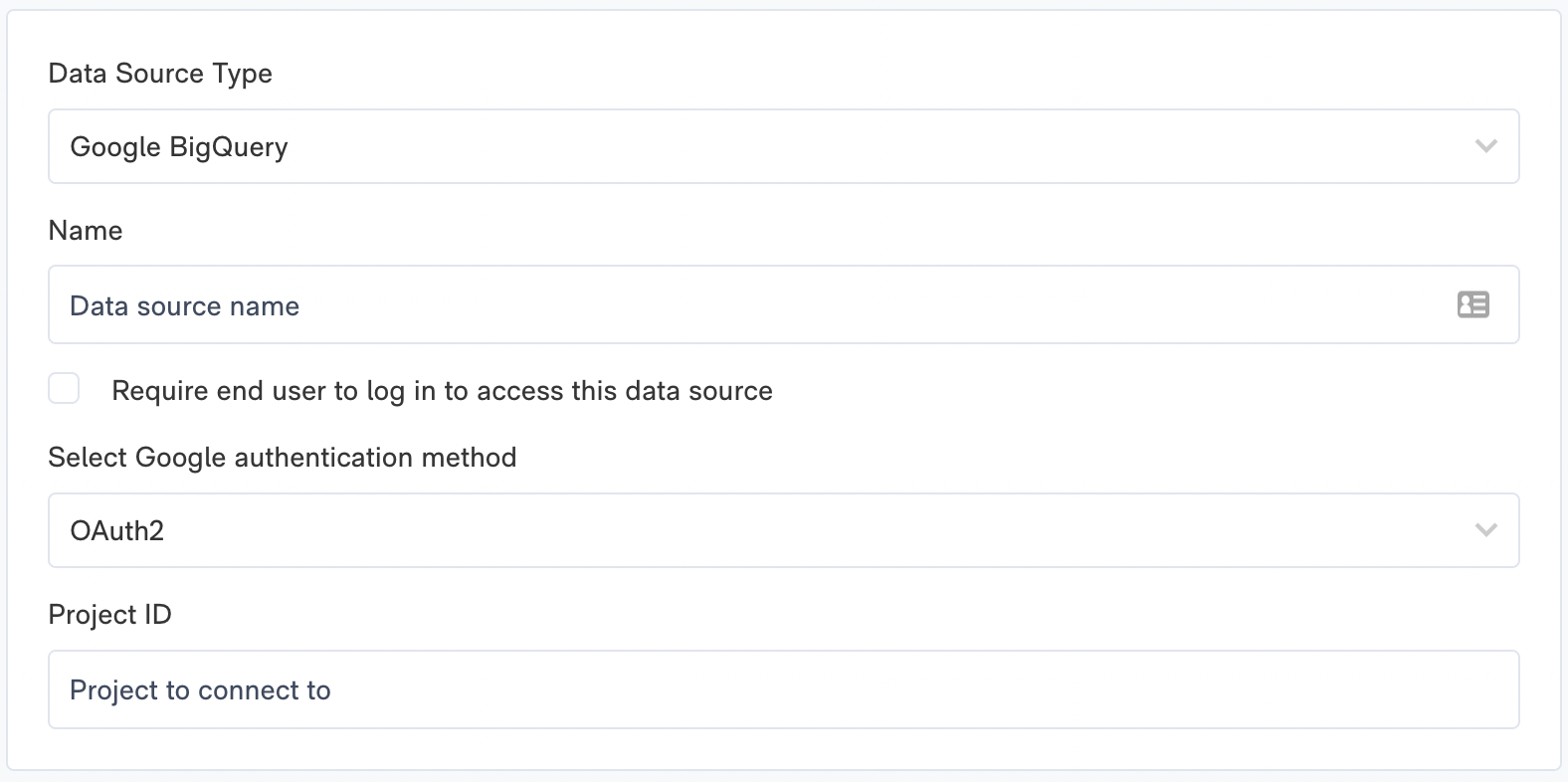1568x782 pixels.
Task: Click empty space right of the checkbox label
Action: point(1144,390)
